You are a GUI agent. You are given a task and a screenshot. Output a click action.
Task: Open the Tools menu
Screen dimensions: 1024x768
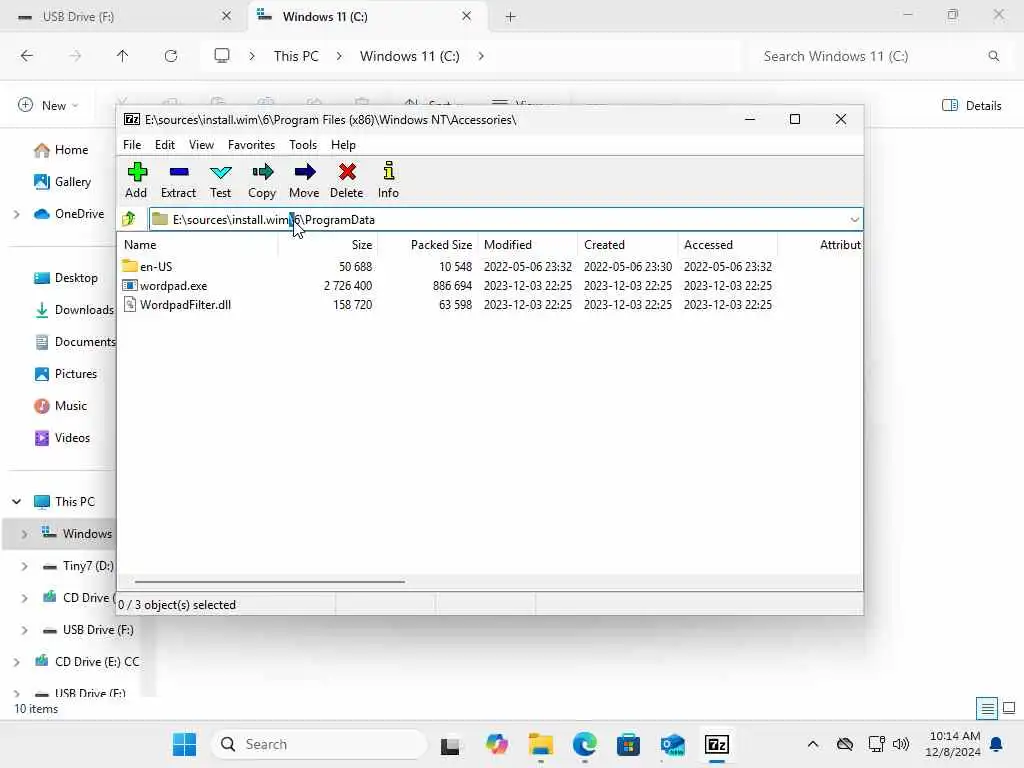coord(303,145)
